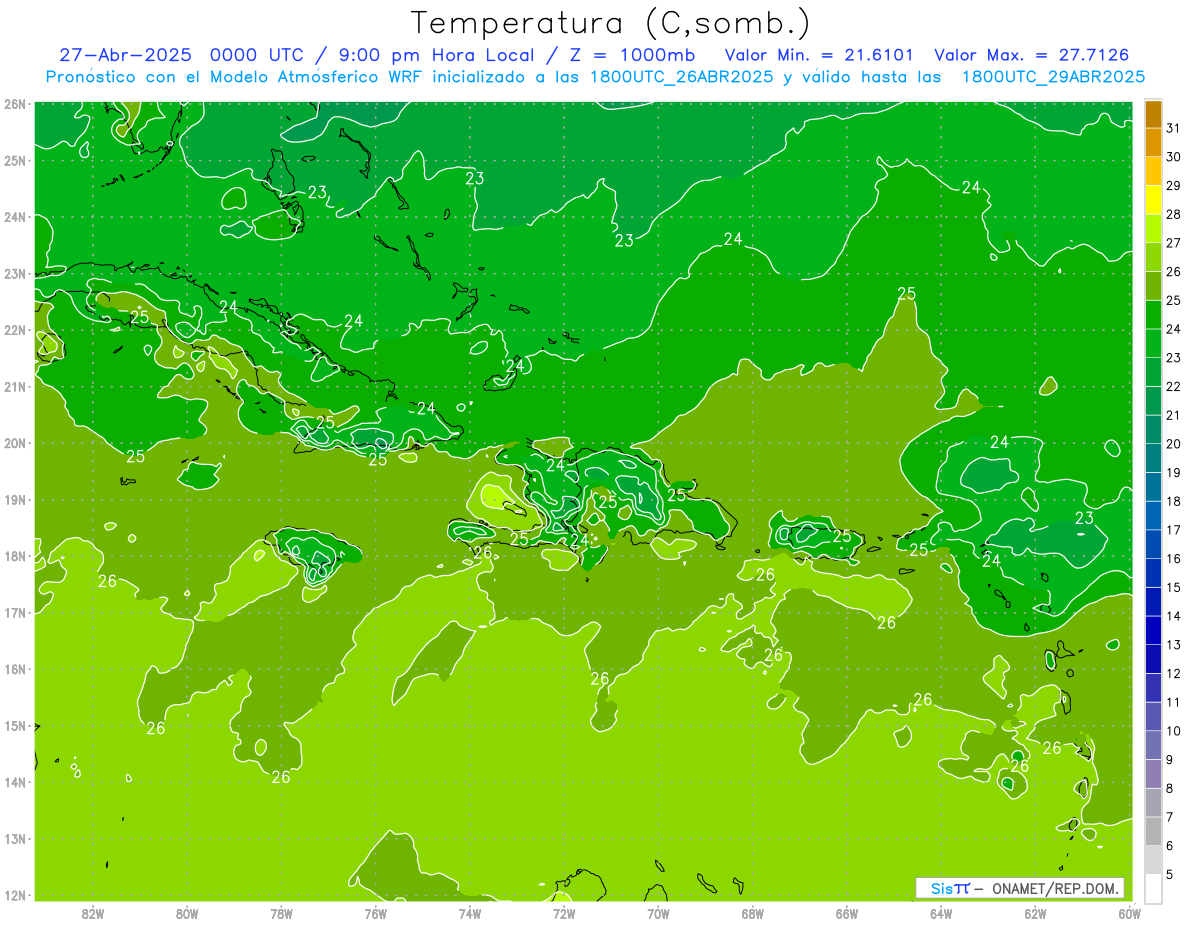Click the "23N" latitude axis label

click(x=15, y=273)
